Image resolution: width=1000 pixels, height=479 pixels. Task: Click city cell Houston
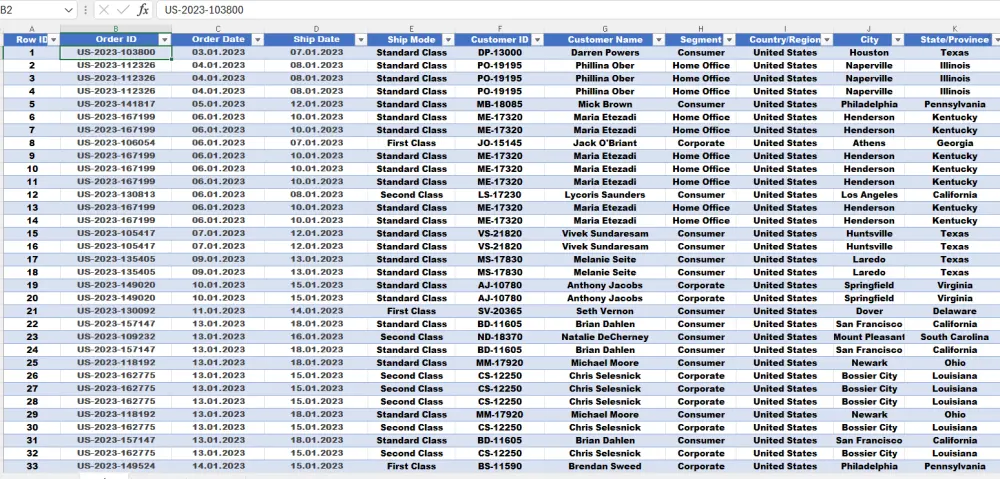tap(869, 52)
